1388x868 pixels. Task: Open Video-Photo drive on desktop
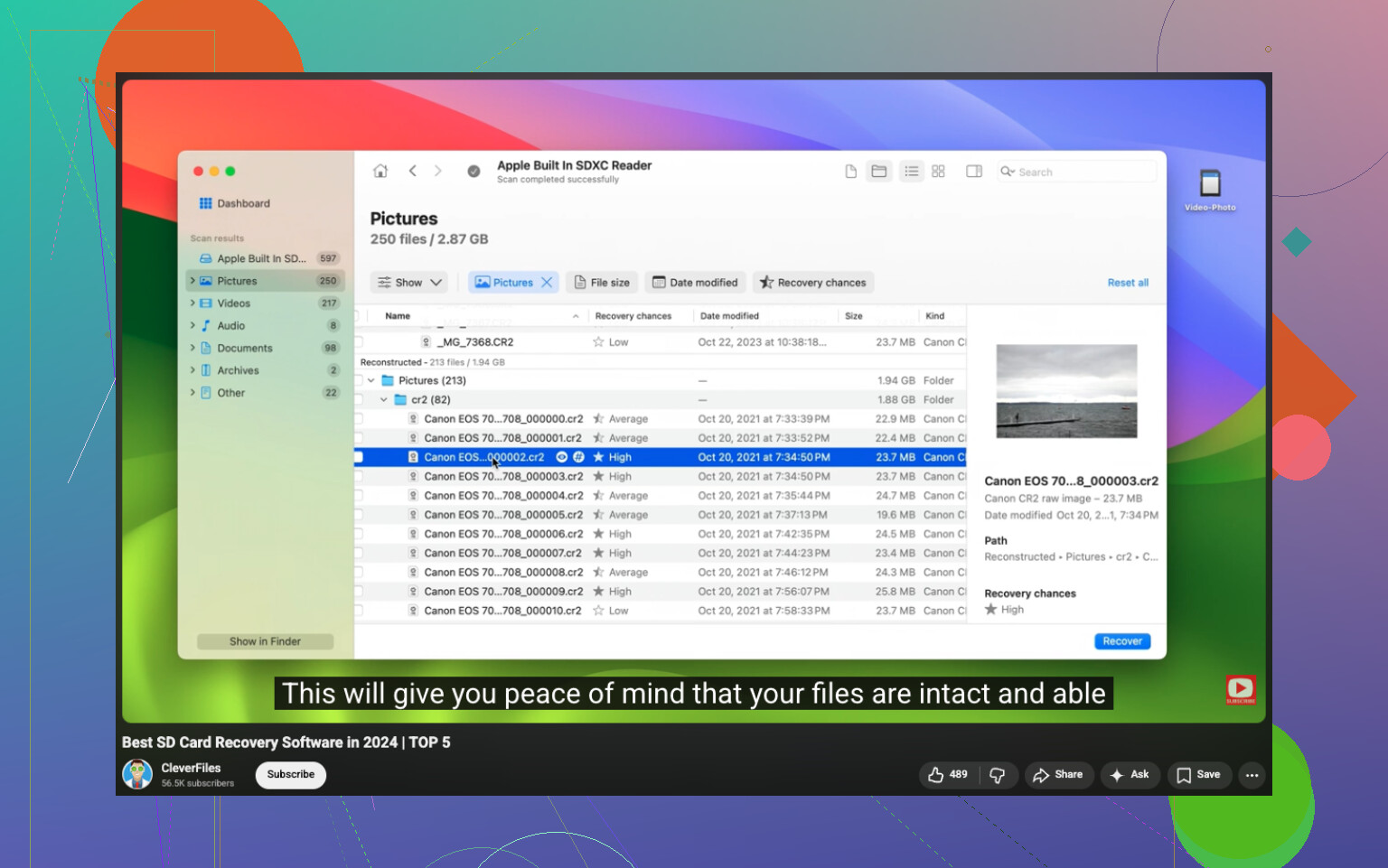(1210, 190)
